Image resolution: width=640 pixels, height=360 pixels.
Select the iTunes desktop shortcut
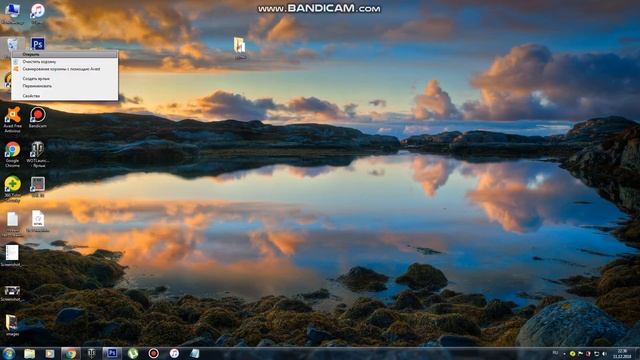point(38,13)
